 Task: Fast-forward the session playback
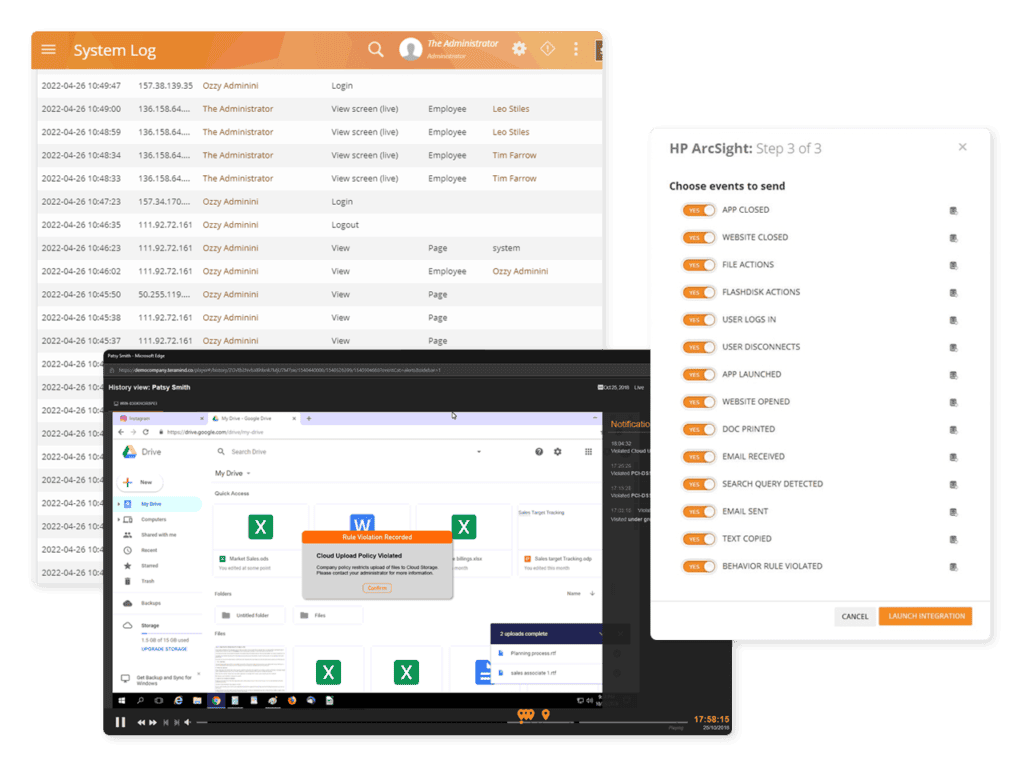[x=153, y=722]
